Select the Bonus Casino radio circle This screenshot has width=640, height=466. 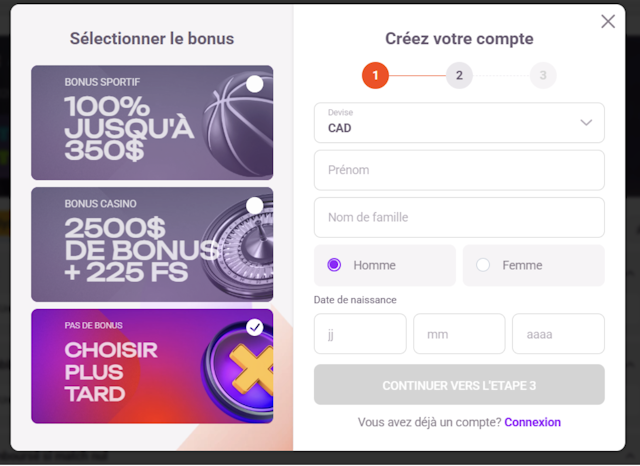pyautogui.click(x=255, y=205)
